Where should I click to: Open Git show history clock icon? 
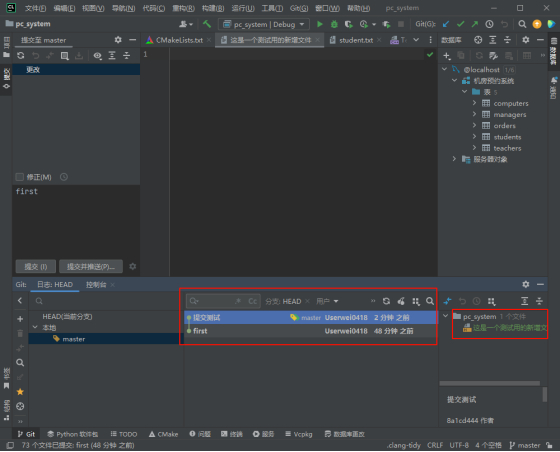coord(489,24)
